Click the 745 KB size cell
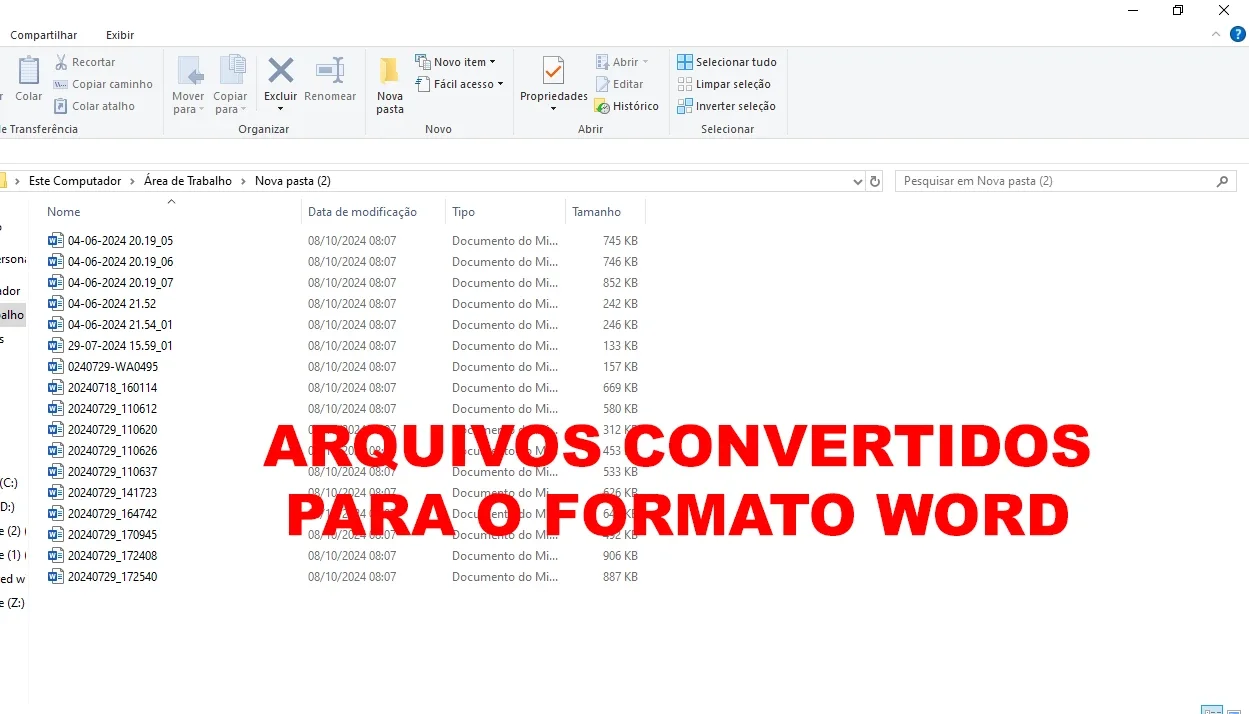Screen dimensions: 1249x714 click(620, 241)
